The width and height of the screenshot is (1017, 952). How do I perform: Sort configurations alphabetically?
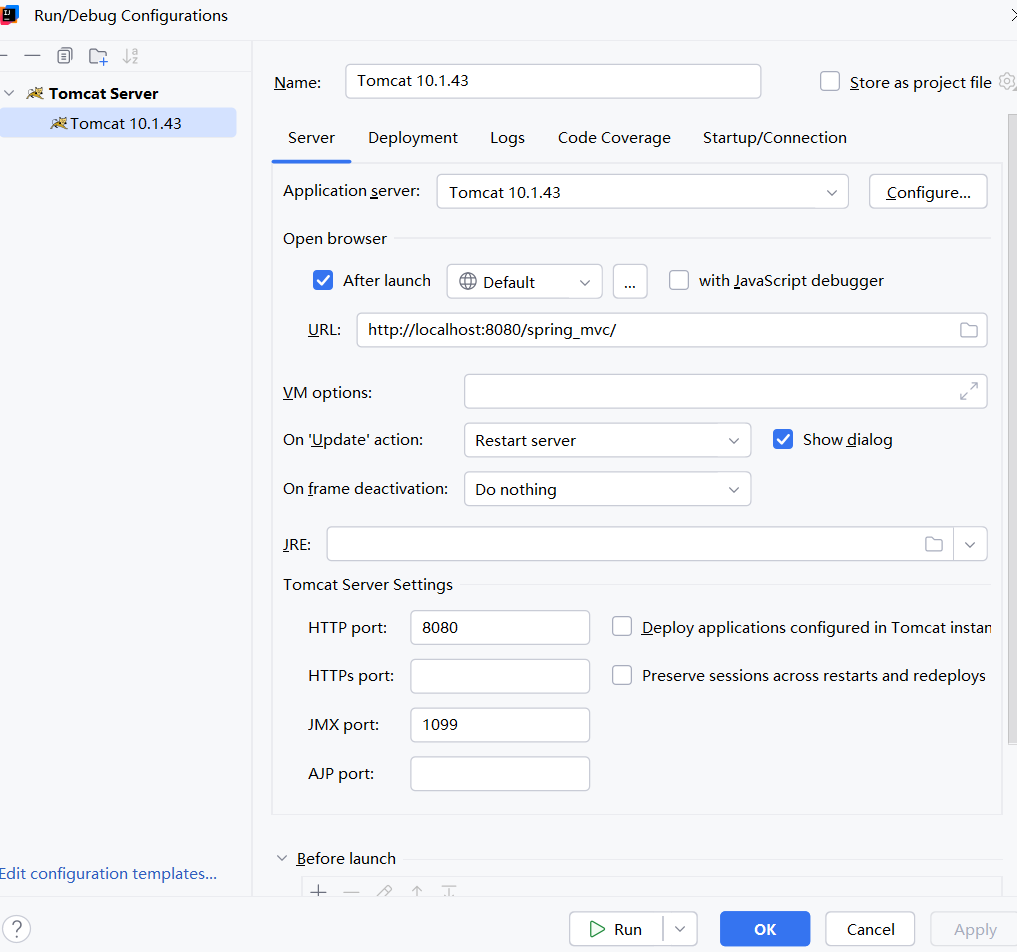point(130,56)
